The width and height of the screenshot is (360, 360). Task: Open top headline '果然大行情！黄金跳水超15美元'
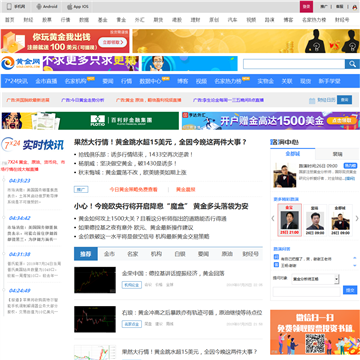pos(160,142)
